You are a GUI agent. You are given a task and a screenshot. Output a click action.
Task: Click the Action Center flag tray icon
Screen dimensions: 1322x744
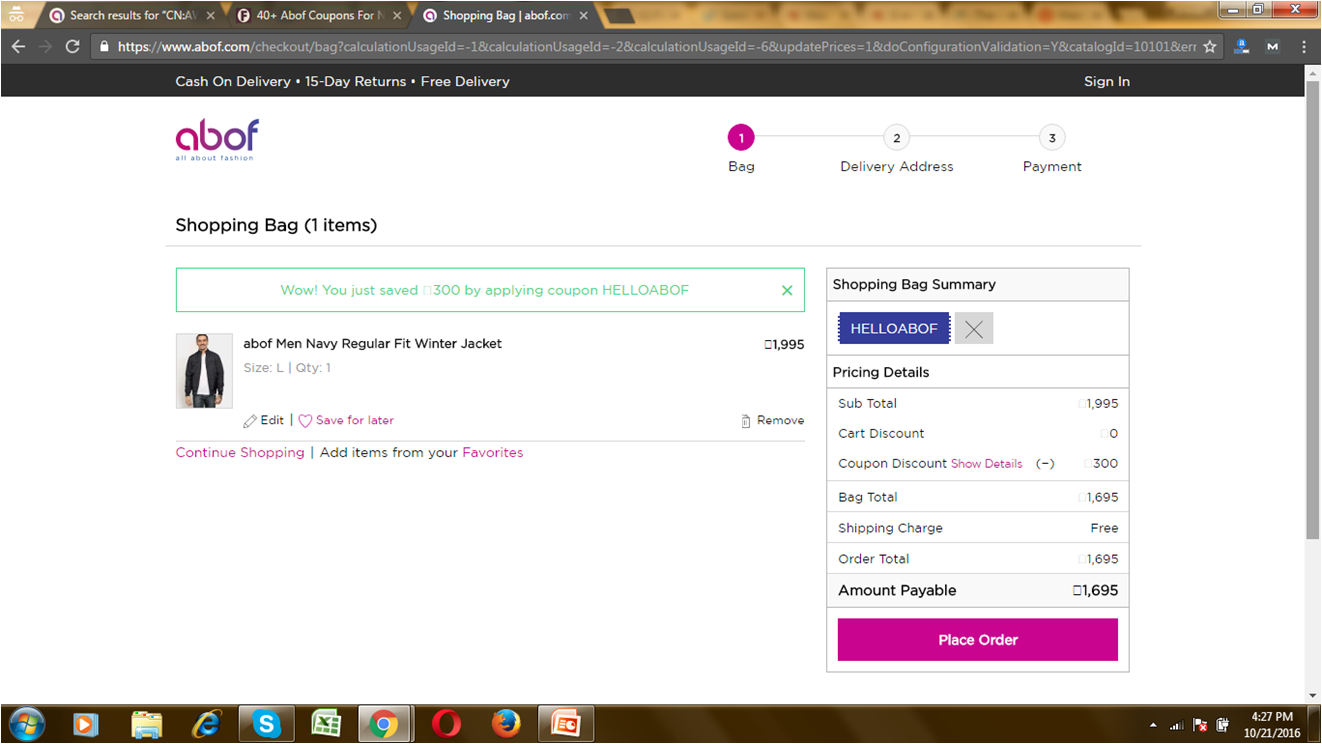[x=1200, y=725]
